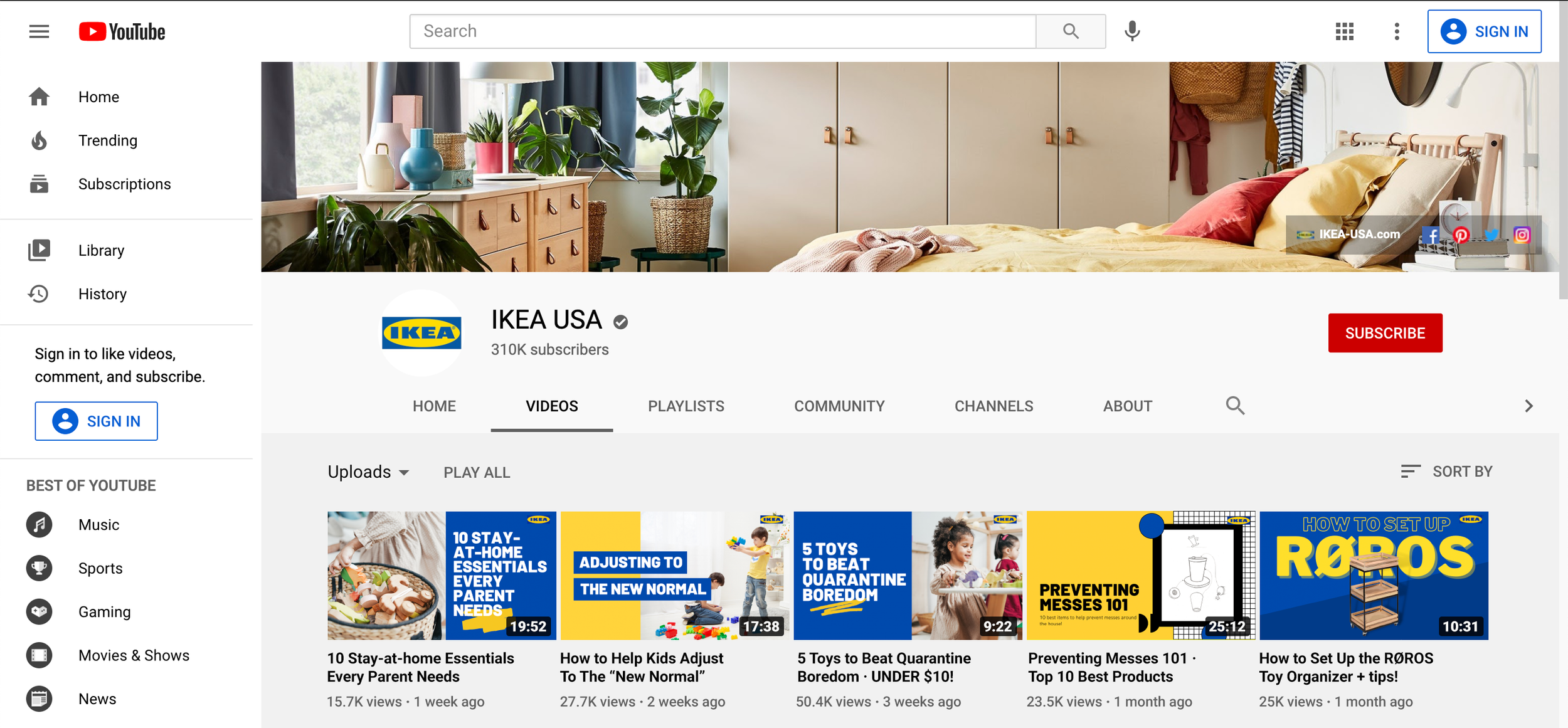Screen dimensions: 1568x728
Task: Click the top-right Sign In button
Action: click(x=1484, y=31)
